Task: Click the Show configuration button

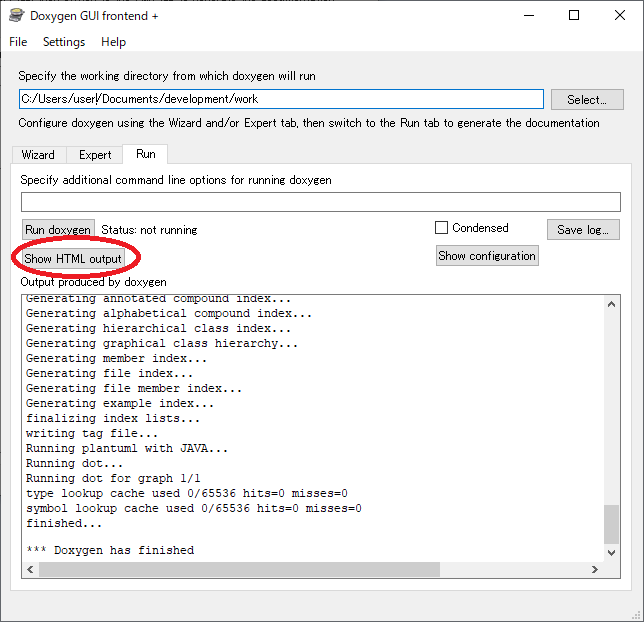Action: [x=487, y=256]
